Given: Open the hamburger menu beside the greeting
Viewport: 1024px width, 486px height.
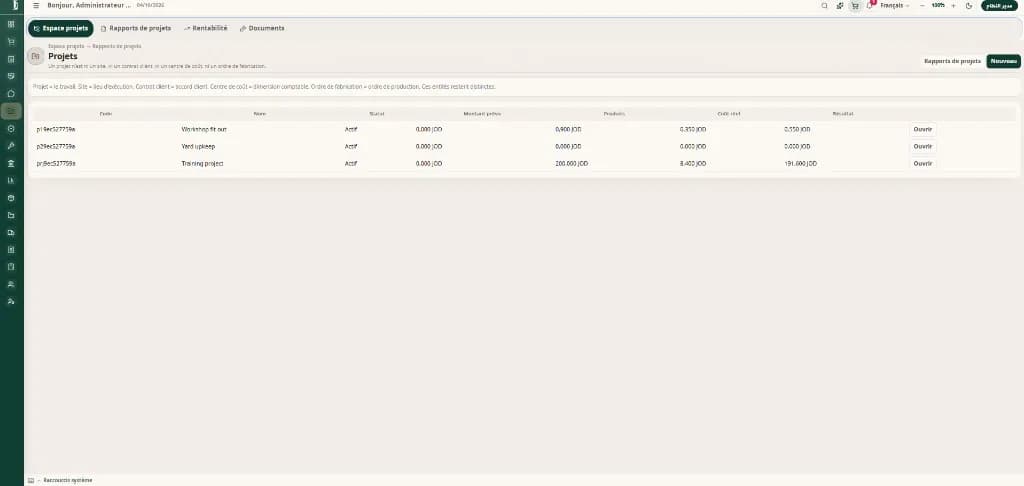Looking at the screenshot, I should [x=36, y=5].
